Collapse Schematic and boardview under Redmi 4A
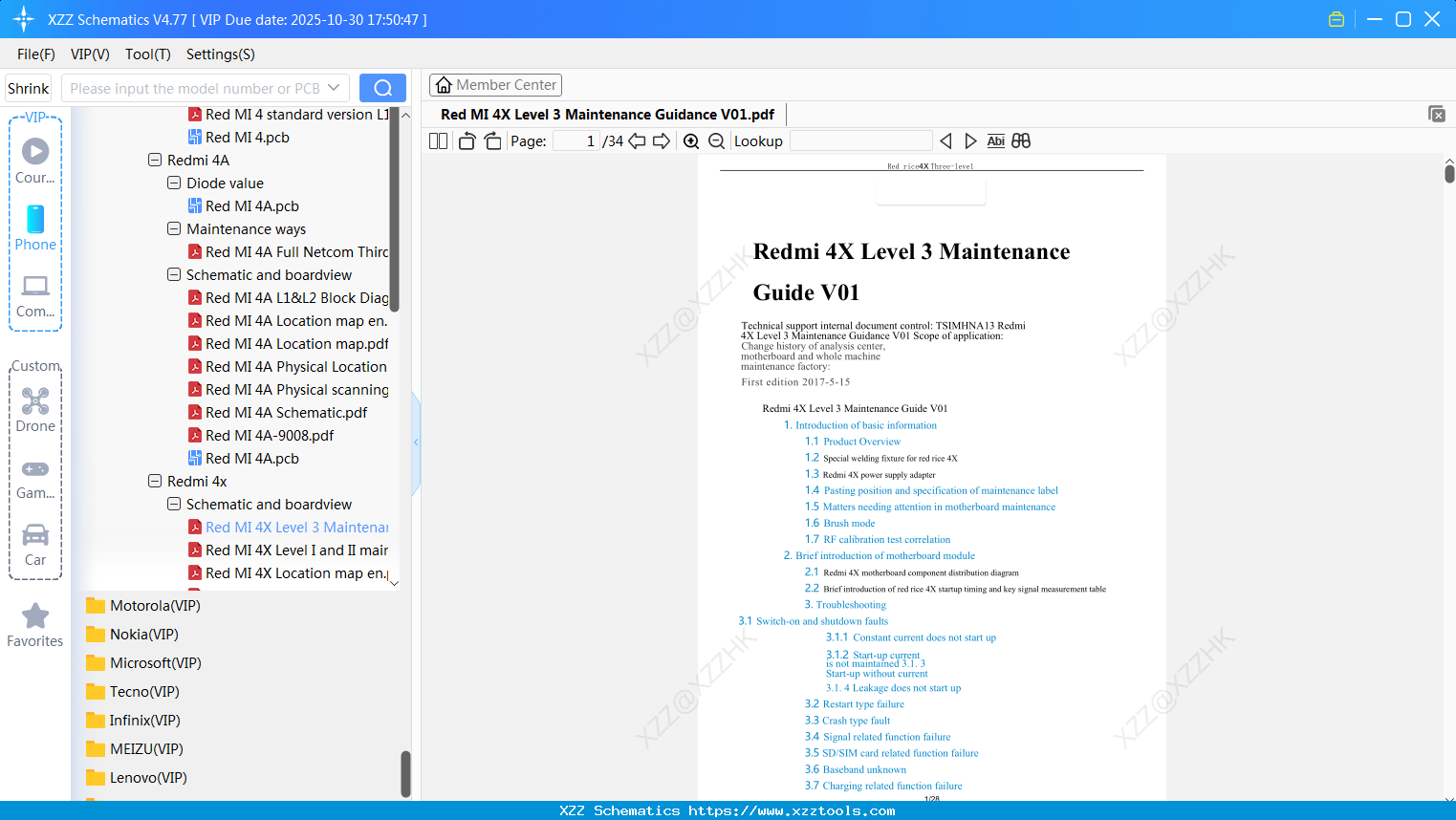Screen dimensions: 1456x820 (174, 275)
